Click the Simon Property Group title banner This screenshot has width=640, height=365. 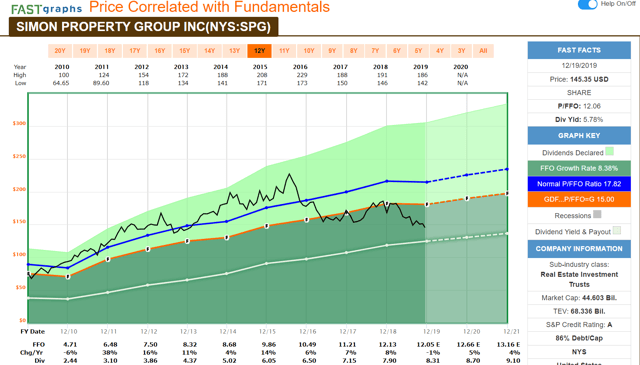143,27
